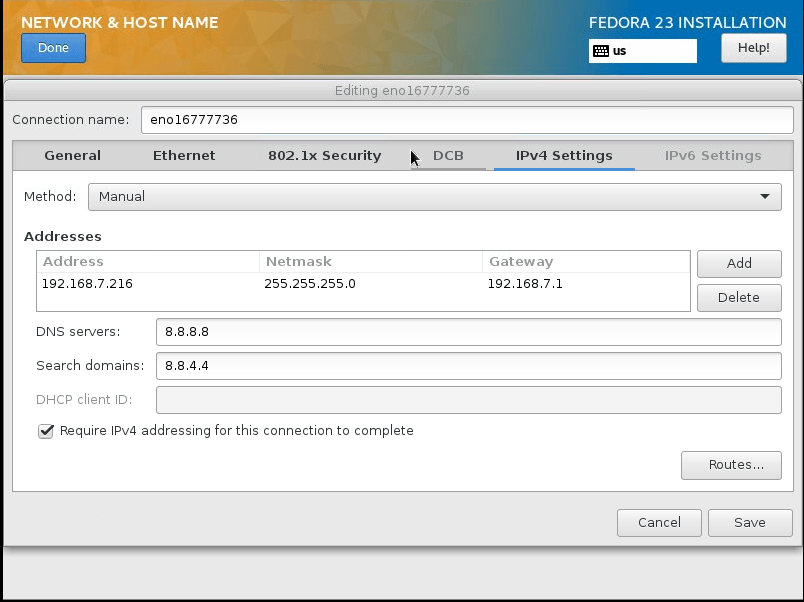The image size is (804, 602).
Task: Click the keyboard layout icon next to us
Action: point(600,51)
